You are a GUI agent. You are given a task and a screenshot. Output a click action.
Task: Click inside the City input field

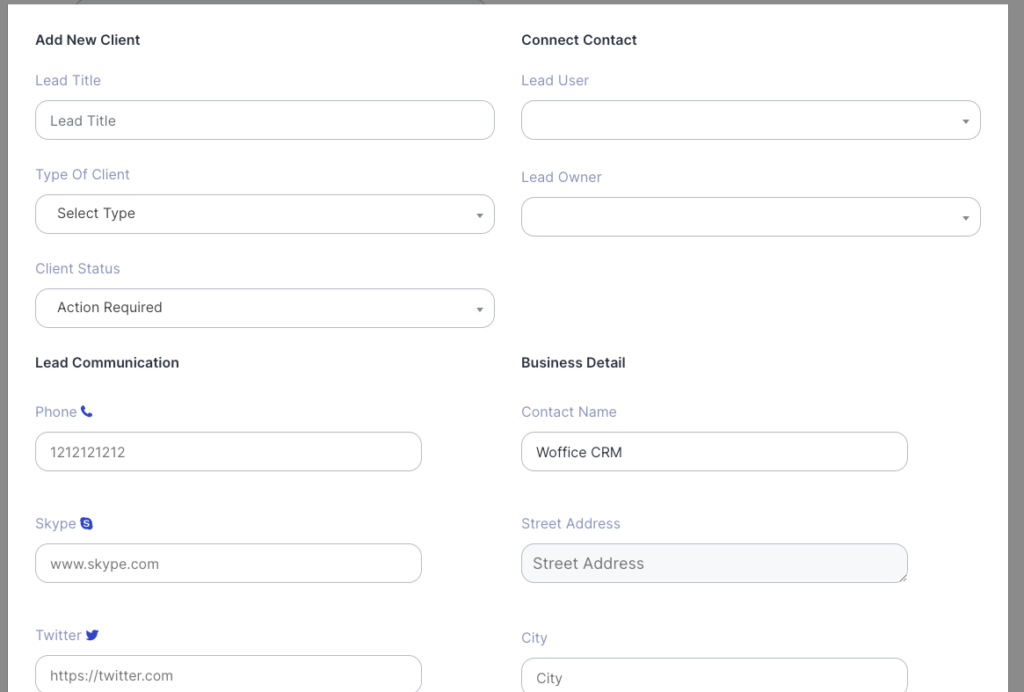point(714,677)
